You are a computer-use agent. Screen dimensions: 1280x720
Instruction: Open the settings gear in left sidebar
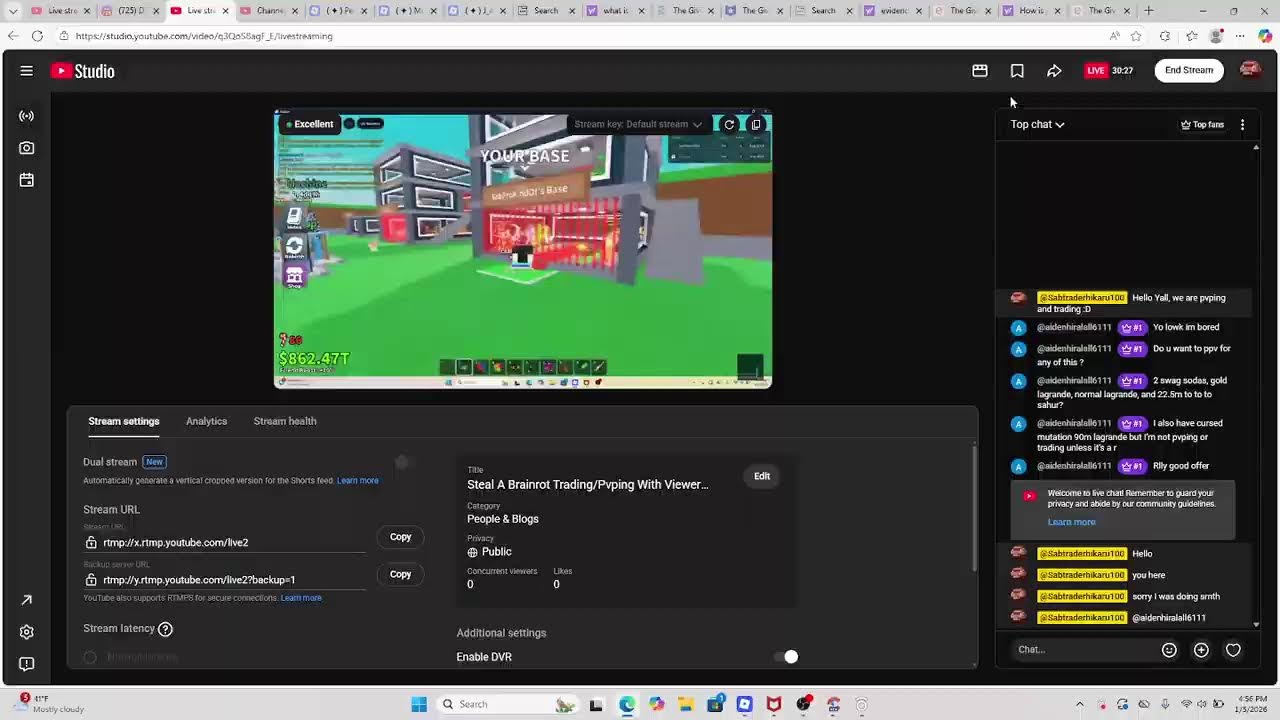click(27, 632)
